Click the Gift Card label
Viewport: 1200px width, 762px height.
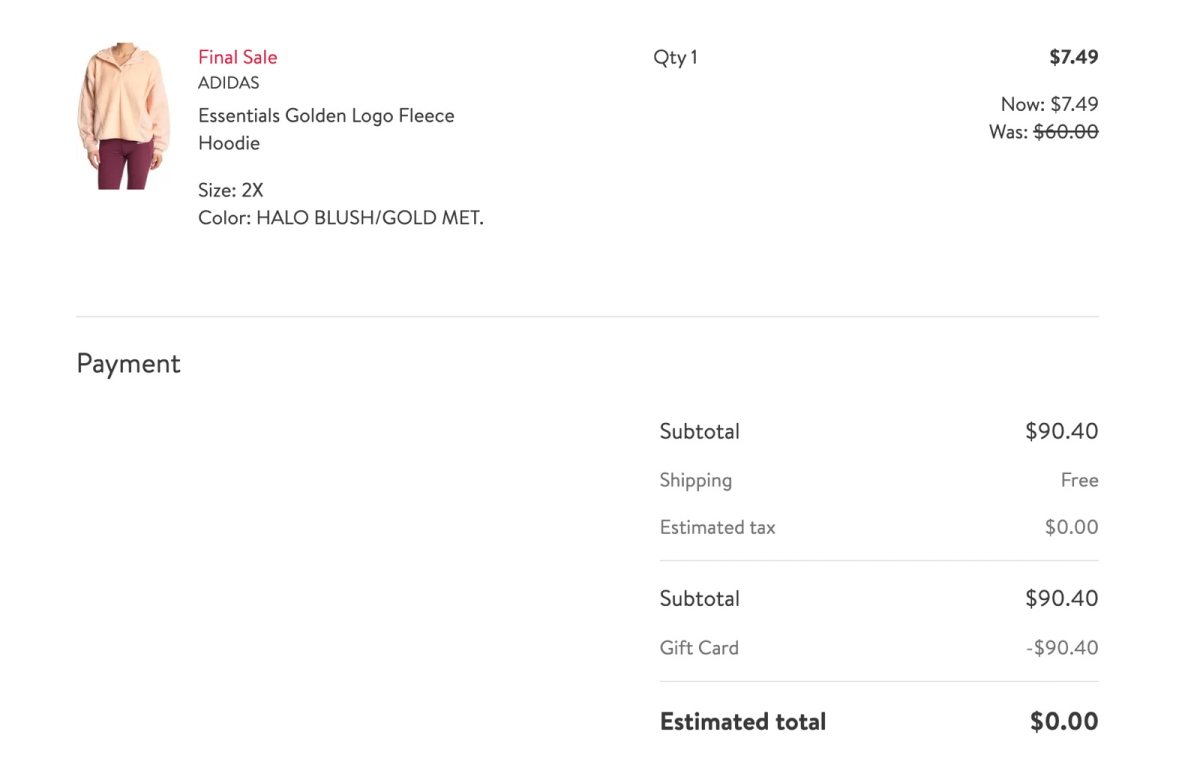pos(699,647)
